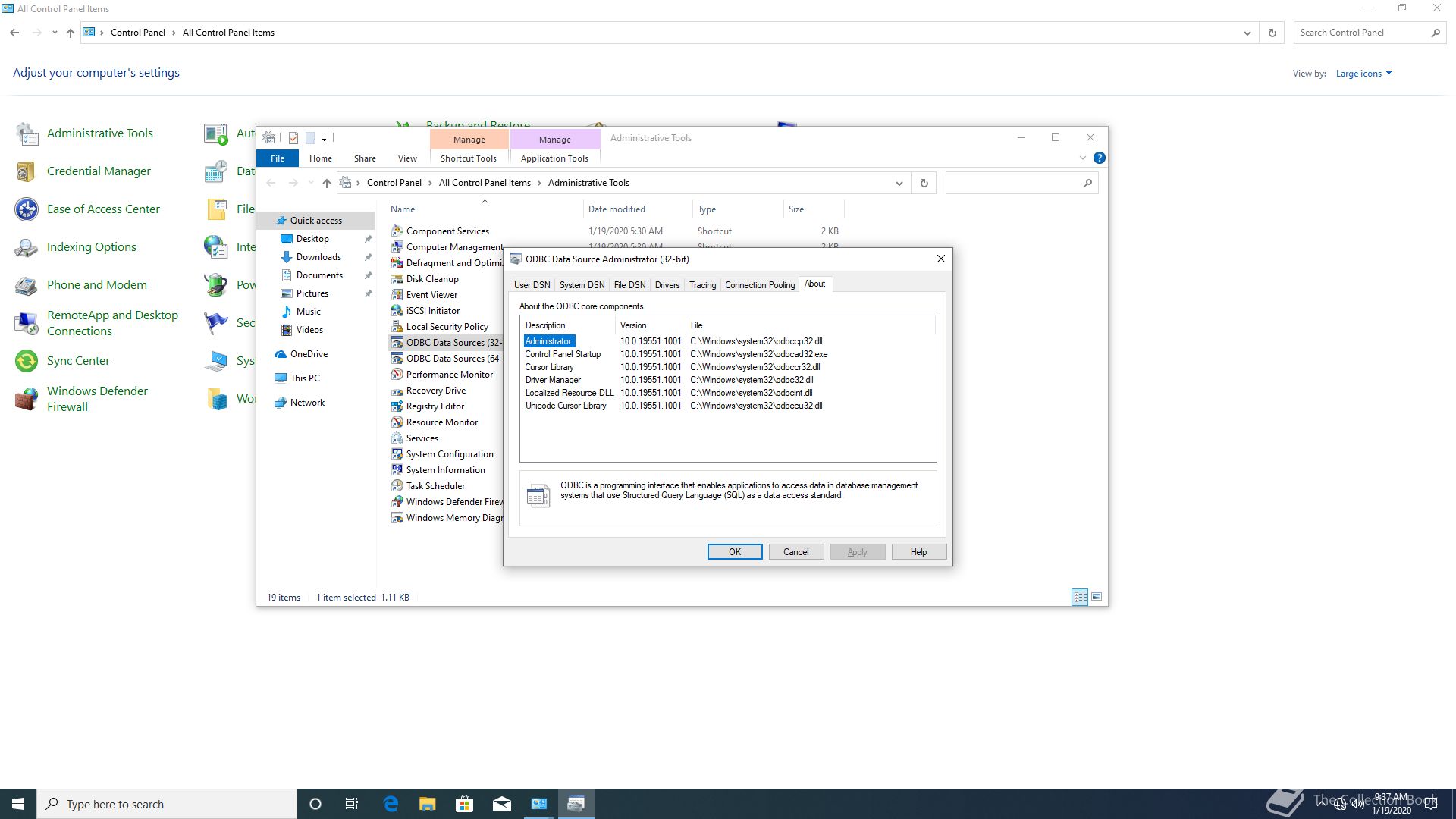Viewport: 1456px width, 819px height.
Task: Switch to large icons view in status bar
Action: (x=1096, y=597)
